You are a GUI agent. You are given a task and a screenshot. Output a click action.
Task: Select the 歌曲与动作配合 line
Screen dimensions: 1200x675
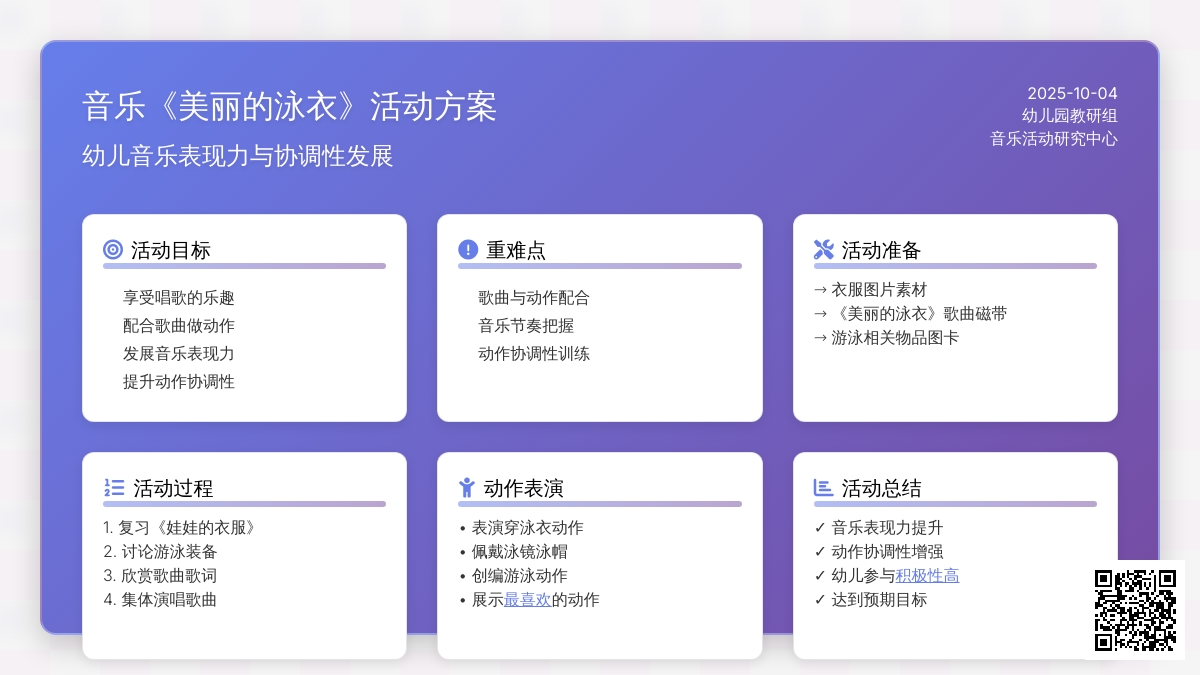pyautogui.click(x=534, y=298)
